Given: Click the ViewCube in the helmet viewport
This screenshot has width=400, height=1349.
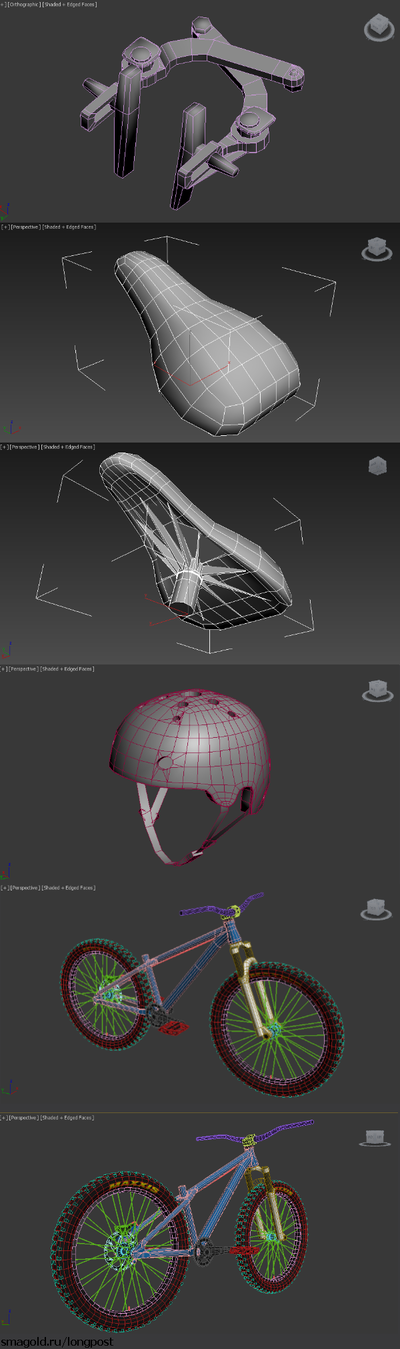Looking at the screenshot, I should click(377, 689).
